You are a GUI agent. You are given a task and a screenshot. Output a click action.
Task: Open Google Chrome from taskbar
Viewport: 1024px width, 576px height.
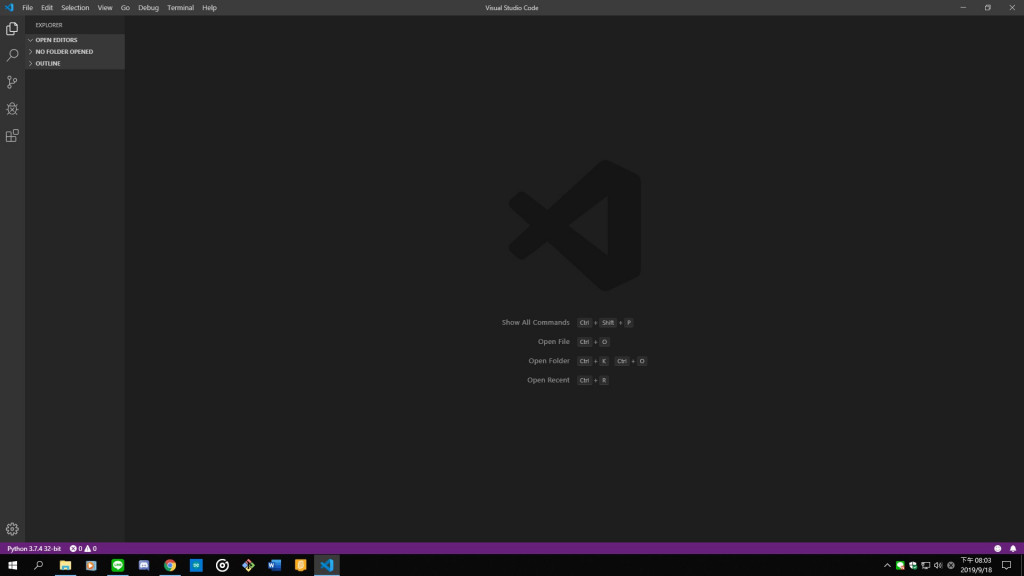[x=170, y=566]
